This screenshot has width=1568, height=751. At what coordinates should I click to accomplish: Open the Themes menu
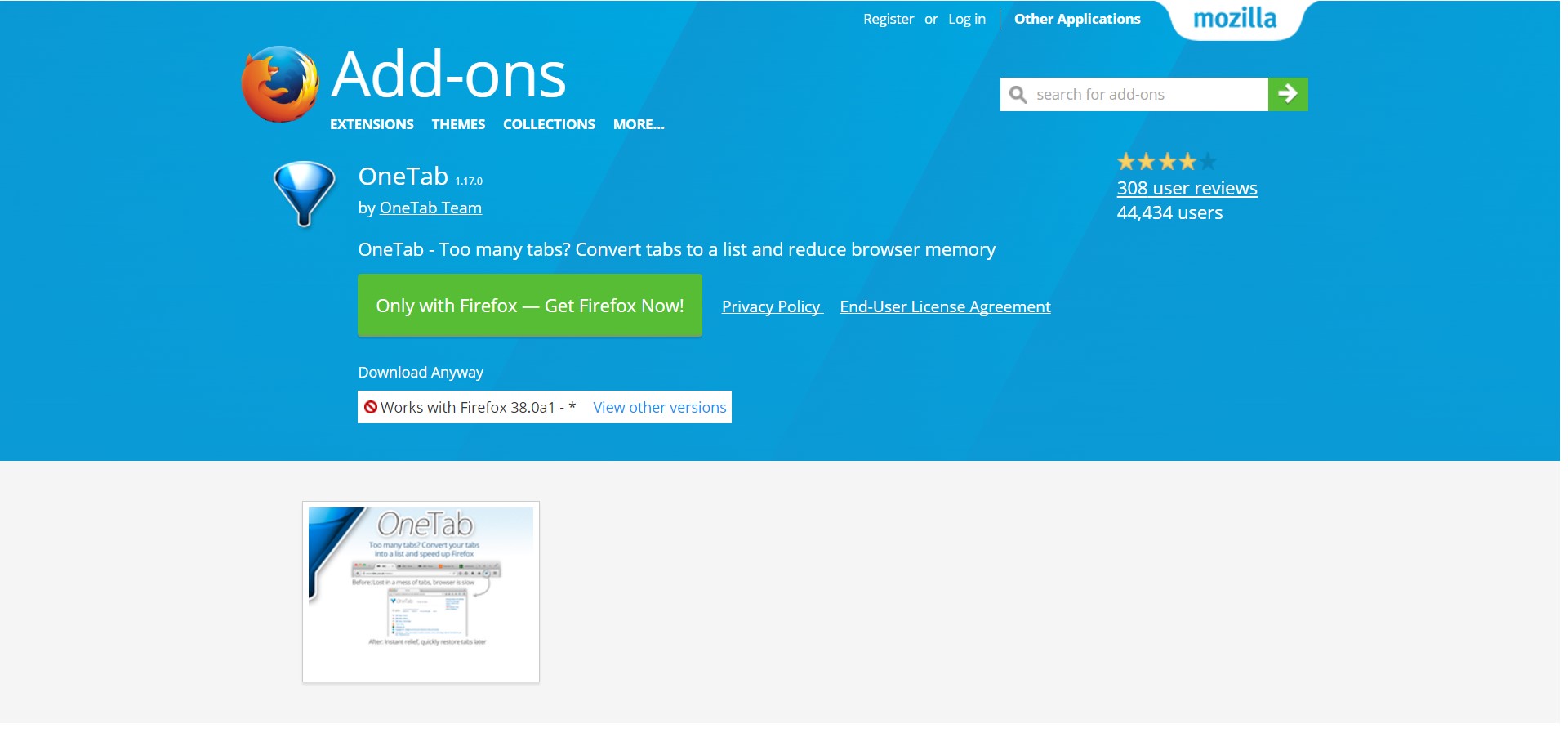pyautogui.click(x=458, y=124)
